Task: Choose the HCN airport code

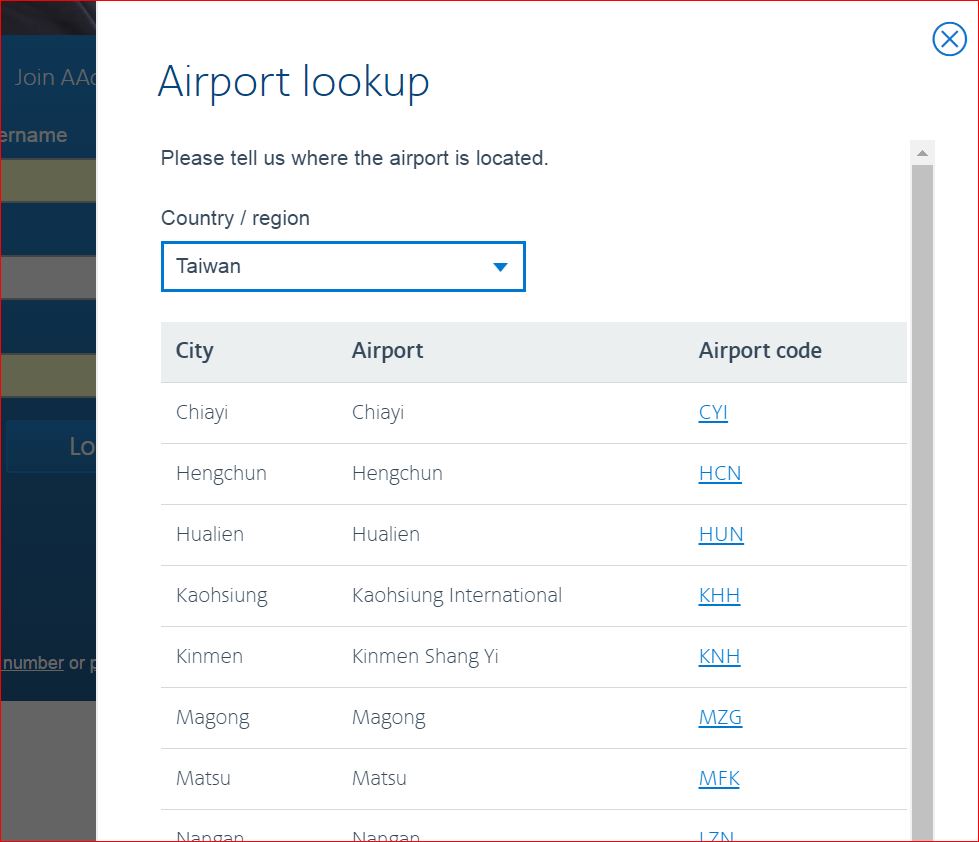Action: click(x=720, y=474)
